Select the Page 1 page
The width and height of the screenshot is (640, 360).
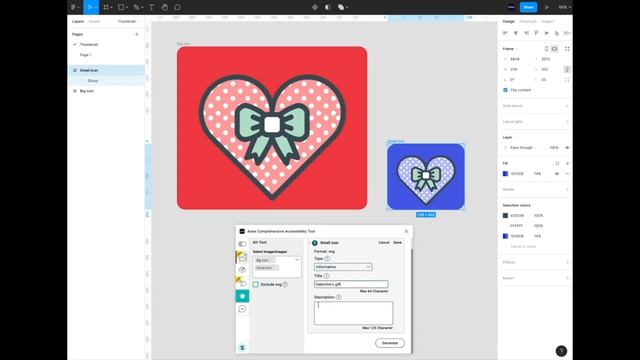(85, 55)
